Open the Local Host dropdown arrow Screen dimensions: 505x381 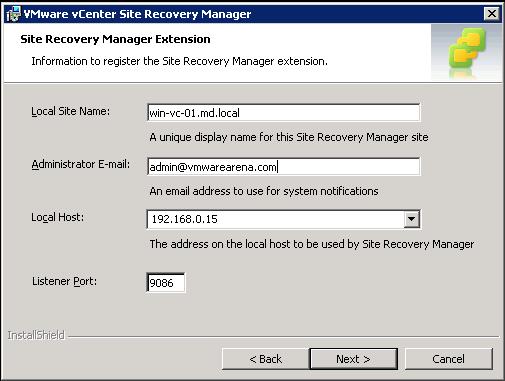pos(412,219)
